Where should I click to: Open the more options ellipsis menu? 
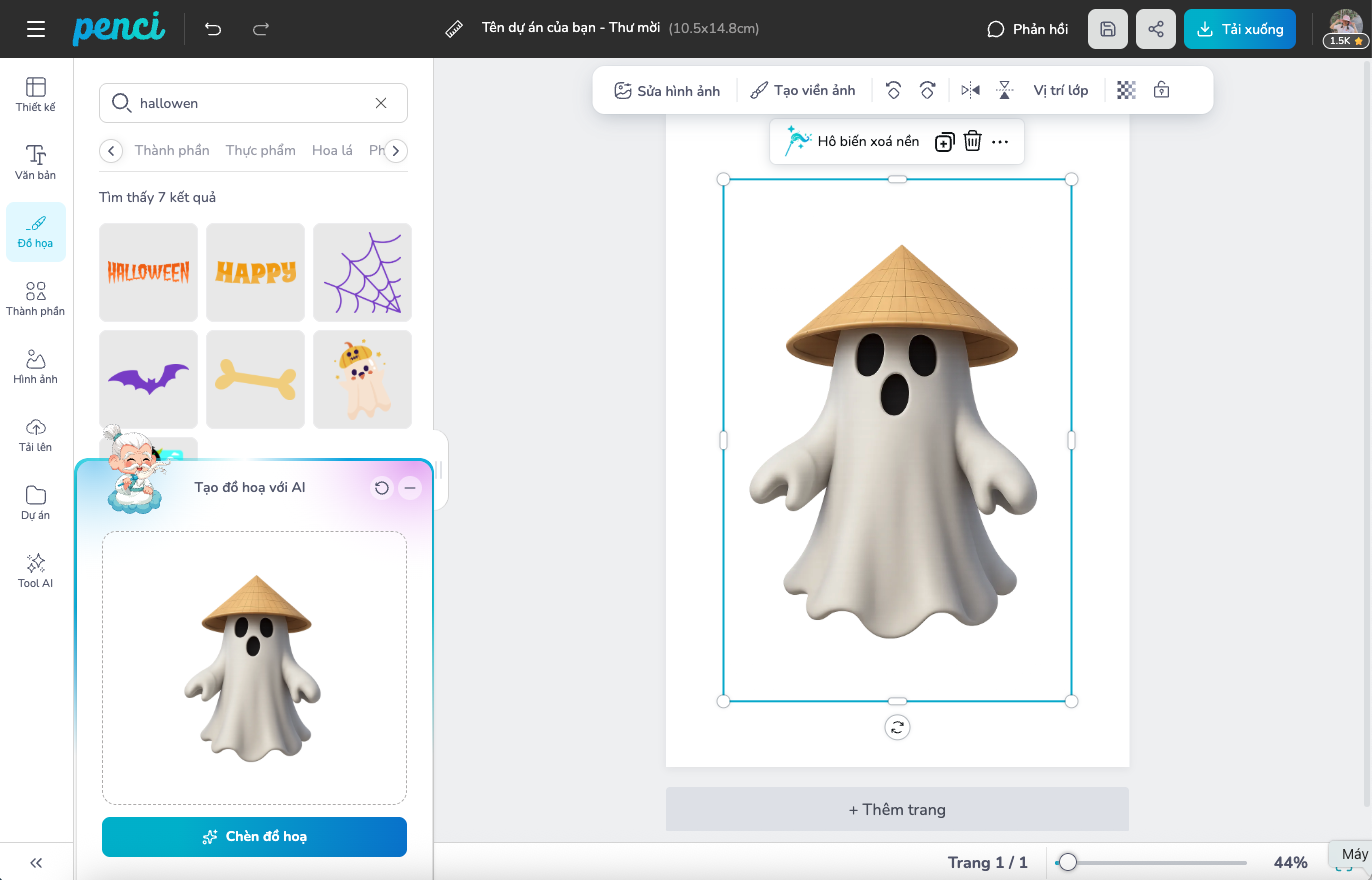[x=1000, y=142]
